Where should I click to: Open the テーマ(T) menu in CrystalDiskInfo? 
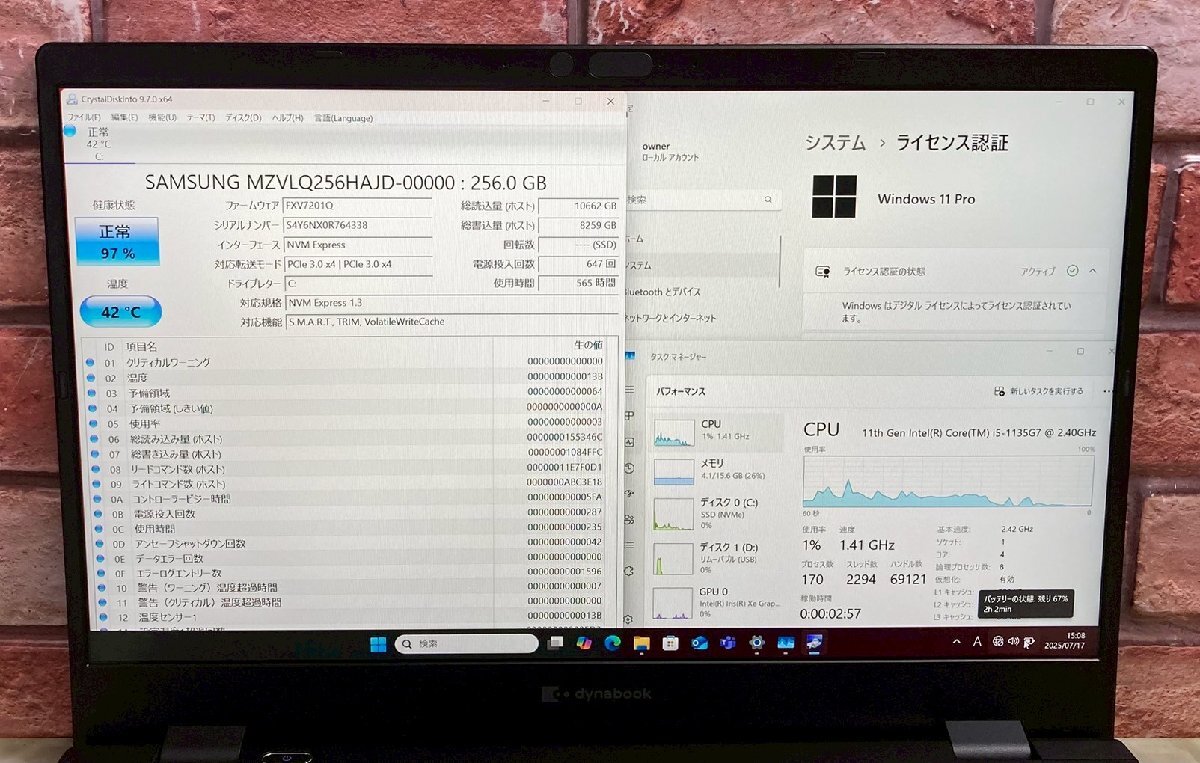[x=201, y=118]
